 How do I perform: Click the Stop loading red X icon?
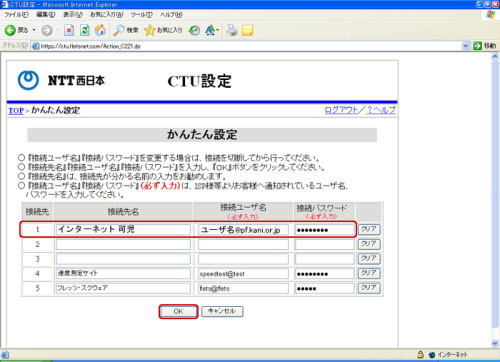point(69,30)
